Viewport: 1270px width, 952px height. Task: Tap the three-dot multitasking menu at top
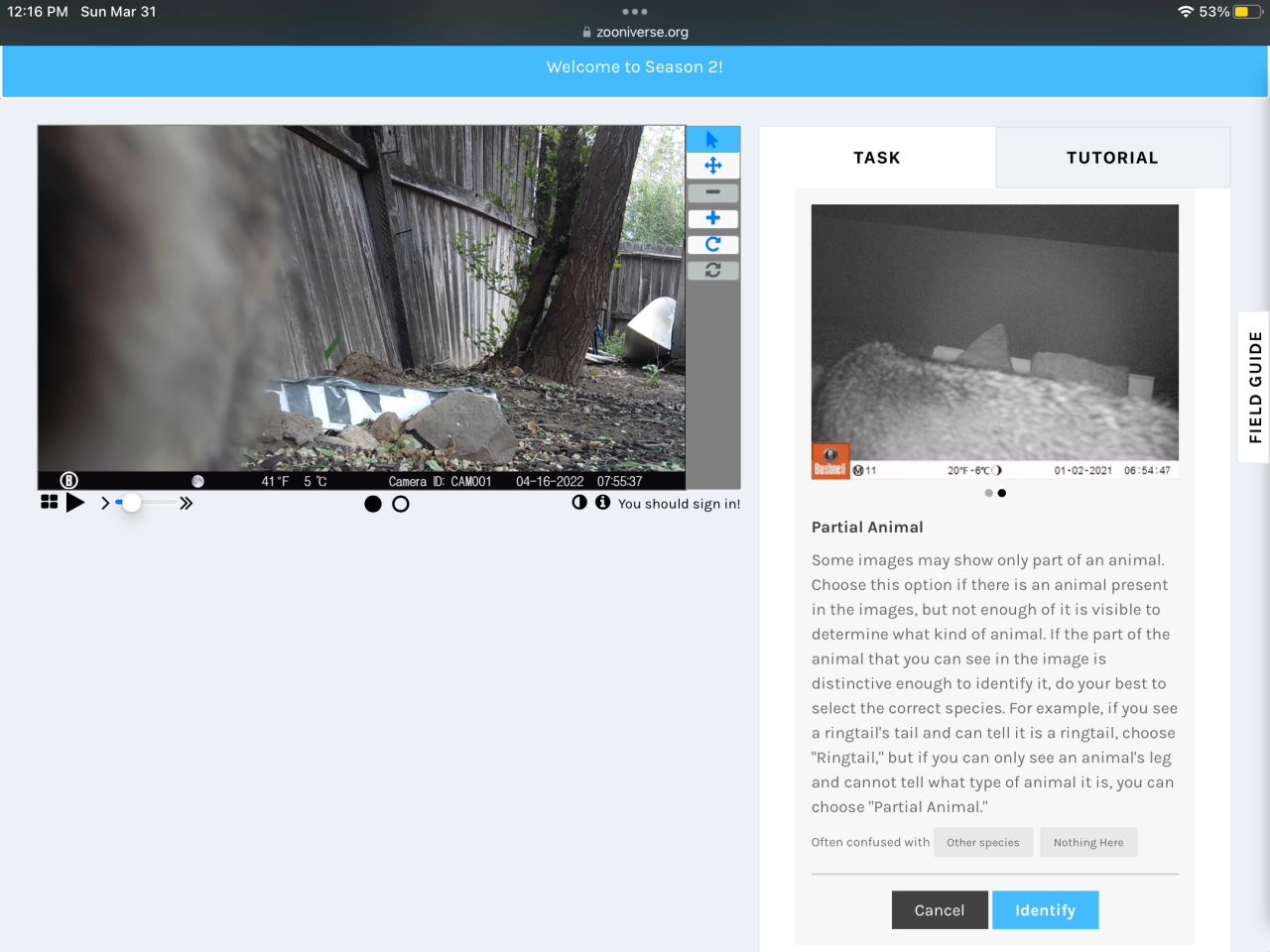(635, 12)
